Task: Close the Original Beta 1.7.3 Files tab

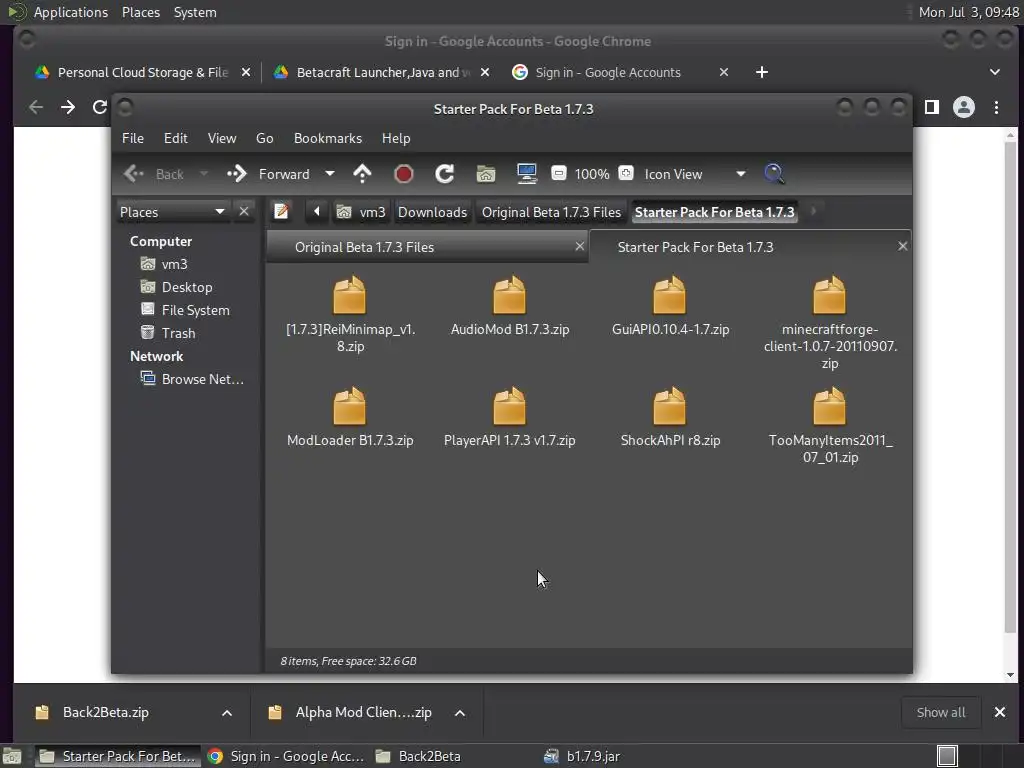Action: point(579,246)
